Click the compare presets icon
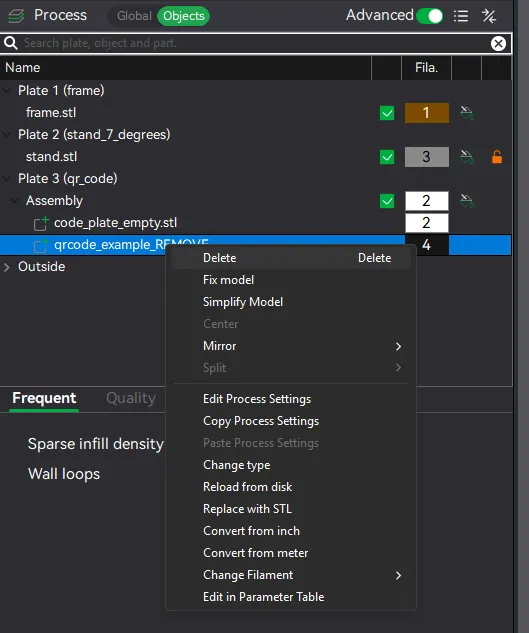 [489, 16]
